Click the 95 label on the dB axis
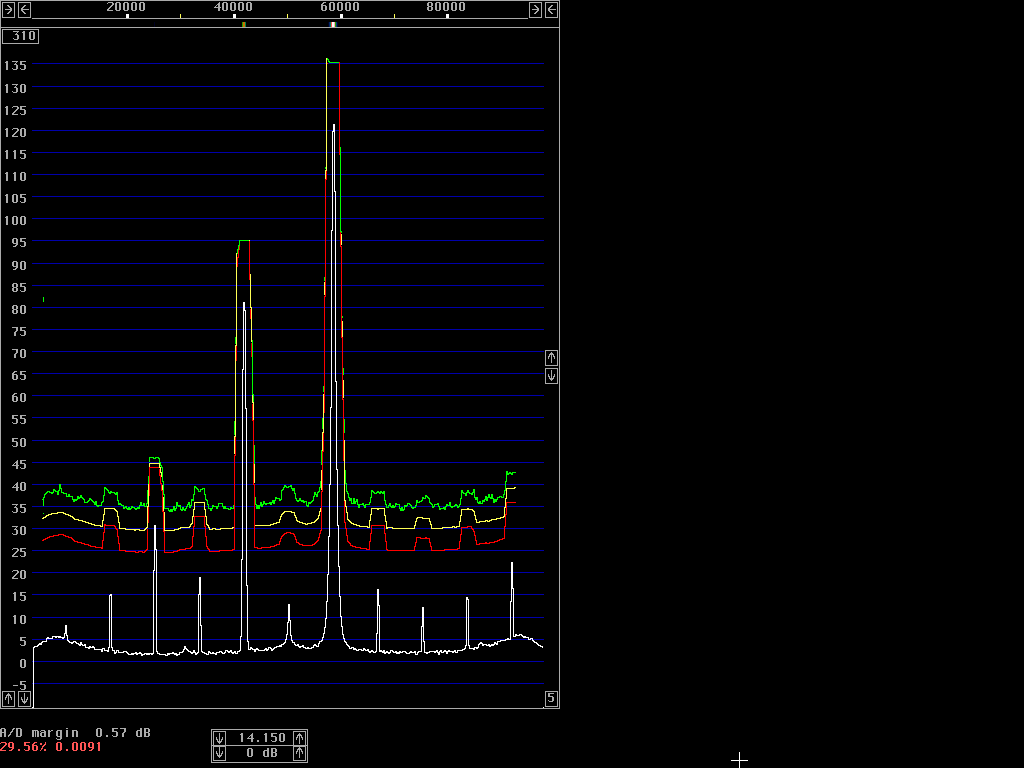The image size is (1024, 768). click(19, 242)
